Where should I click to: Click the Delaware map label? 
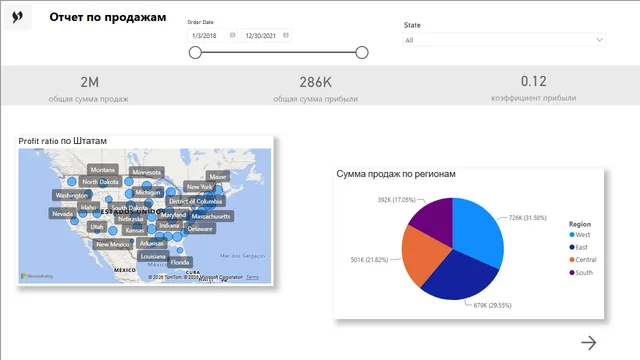[200, 229]
